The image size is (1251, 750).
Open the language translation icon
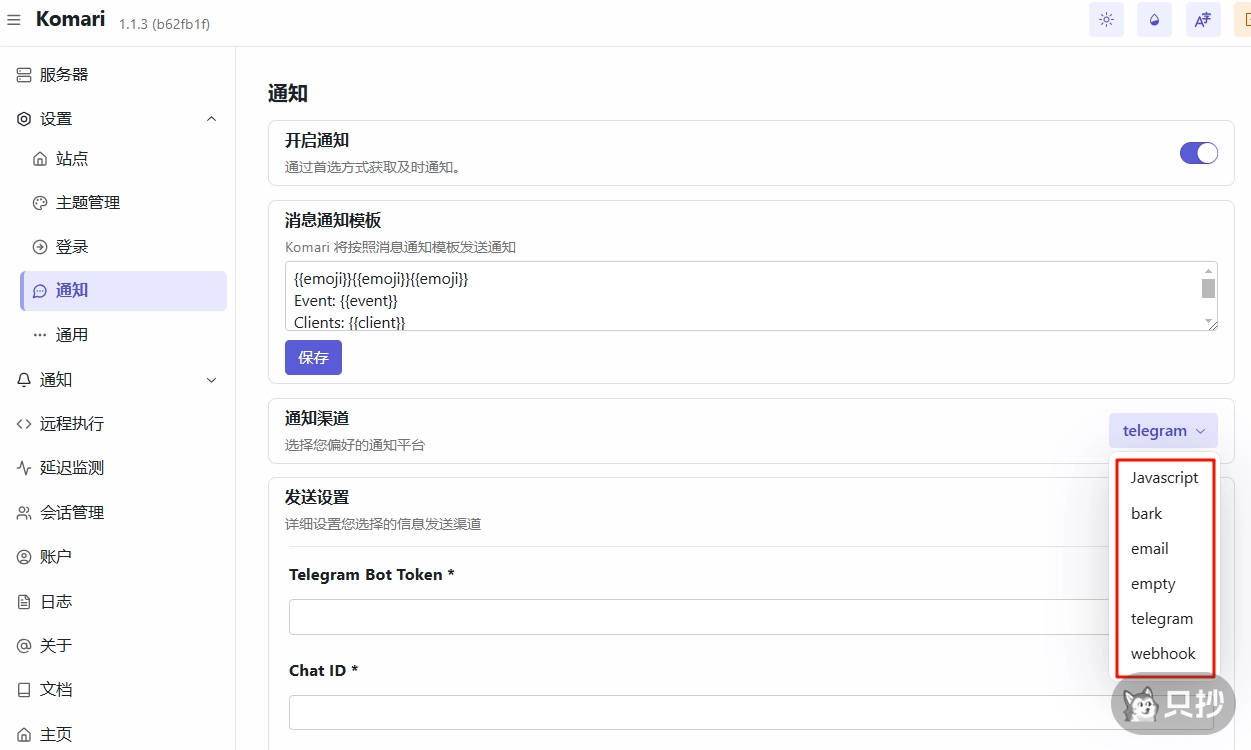tap(1203, 20)
